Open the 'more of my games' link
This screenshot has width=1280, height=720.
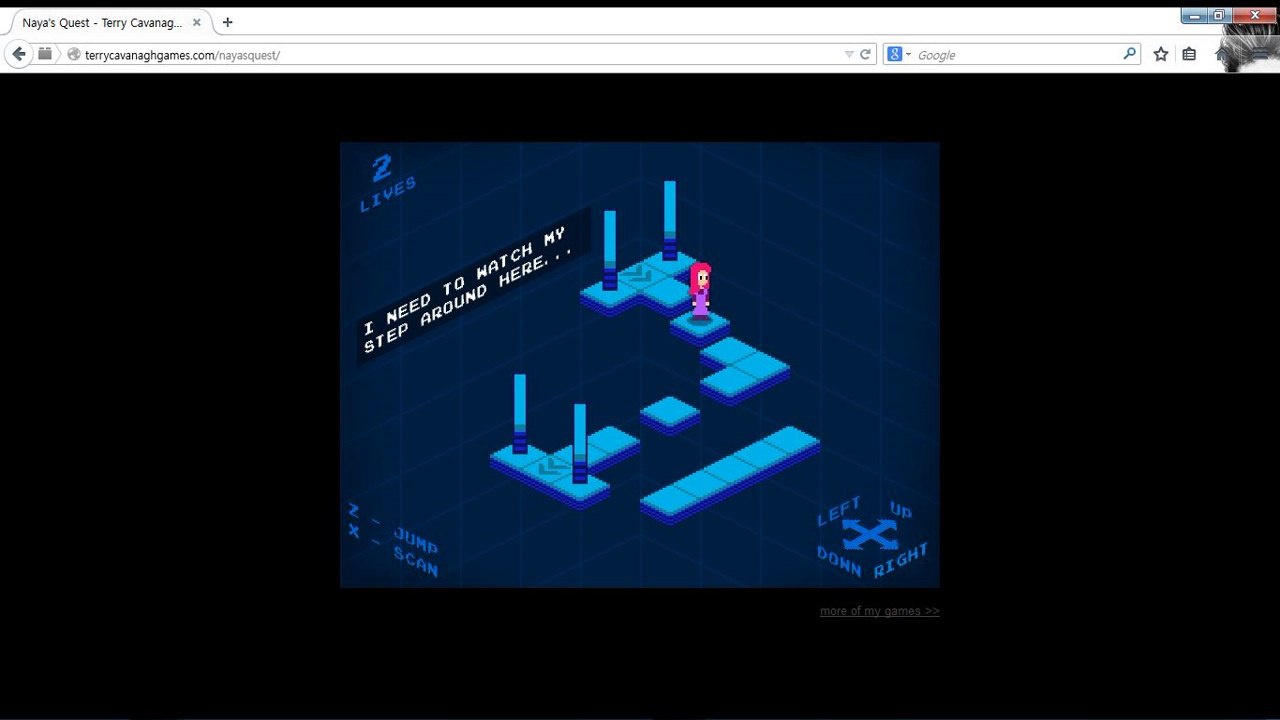(879, 611)
